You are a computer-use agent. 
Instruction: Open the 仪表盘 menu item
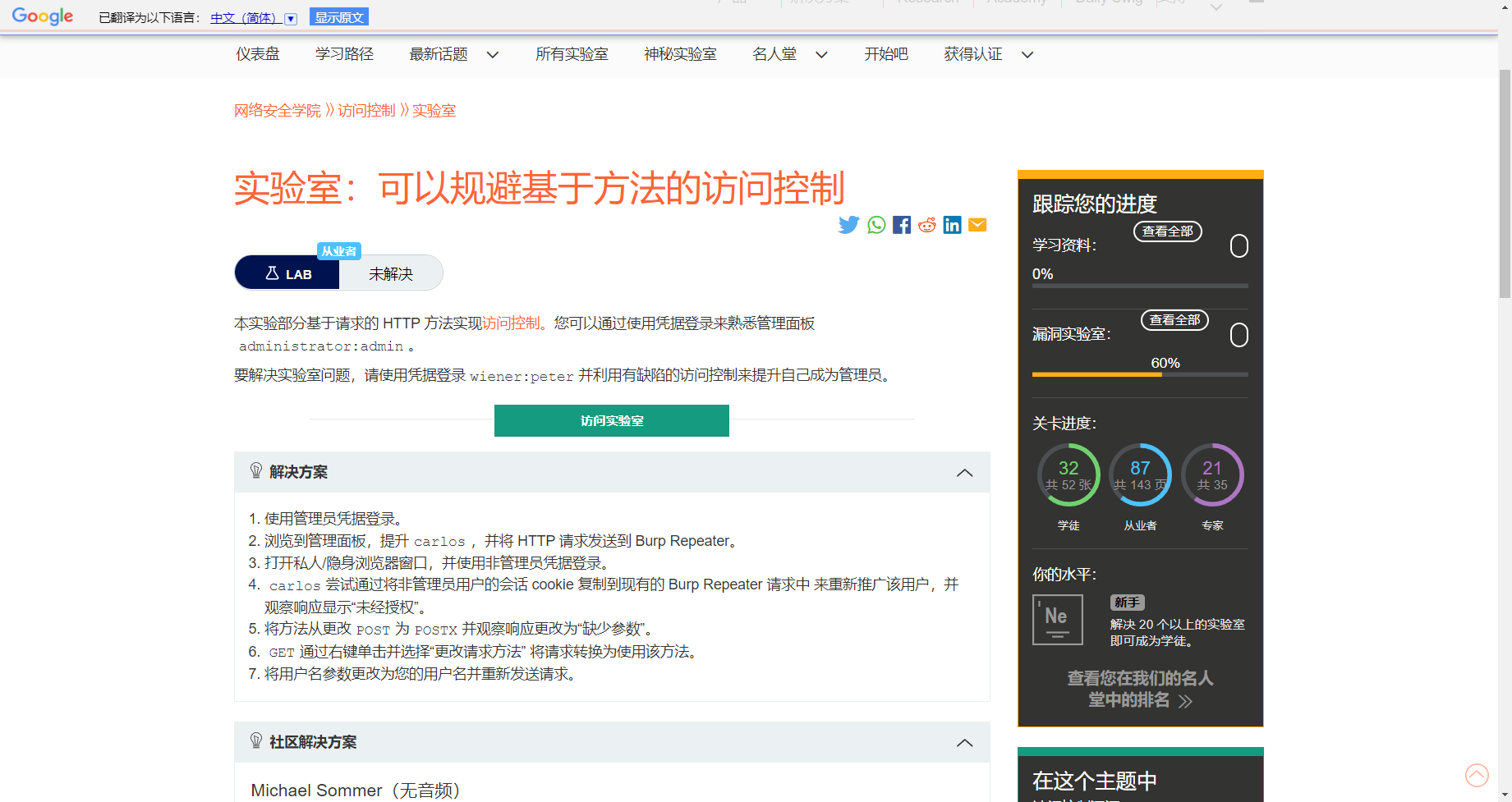pos(258,54)
